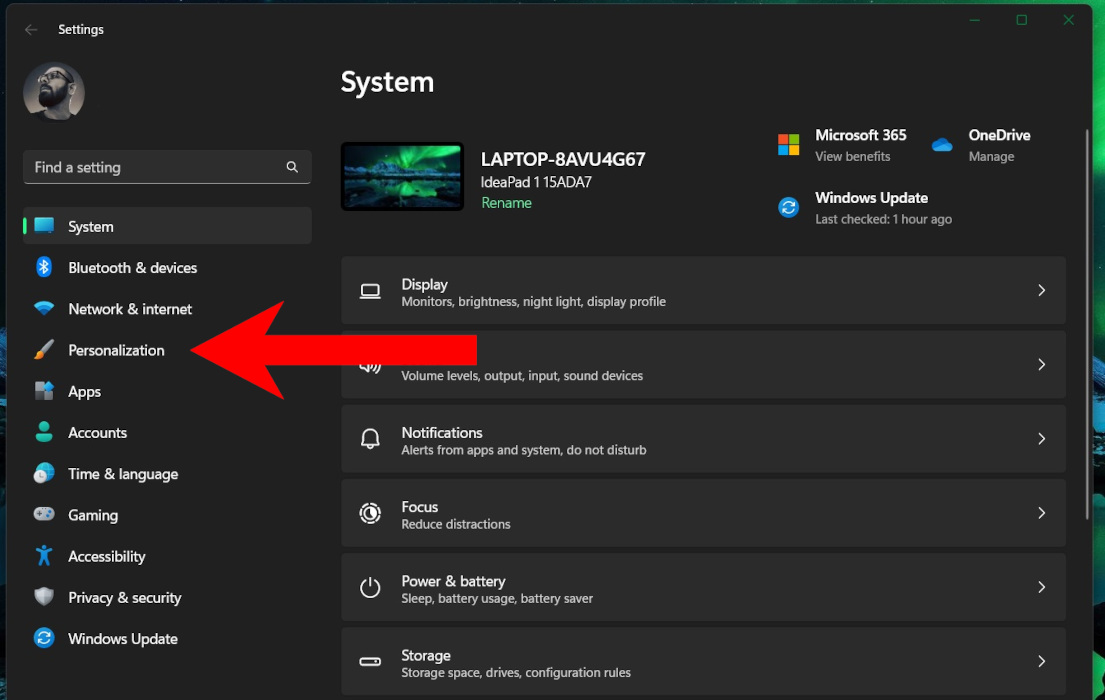Open Windows Update from the sidebar
This screenshot has width=1105, height=700.
[122, 638]
